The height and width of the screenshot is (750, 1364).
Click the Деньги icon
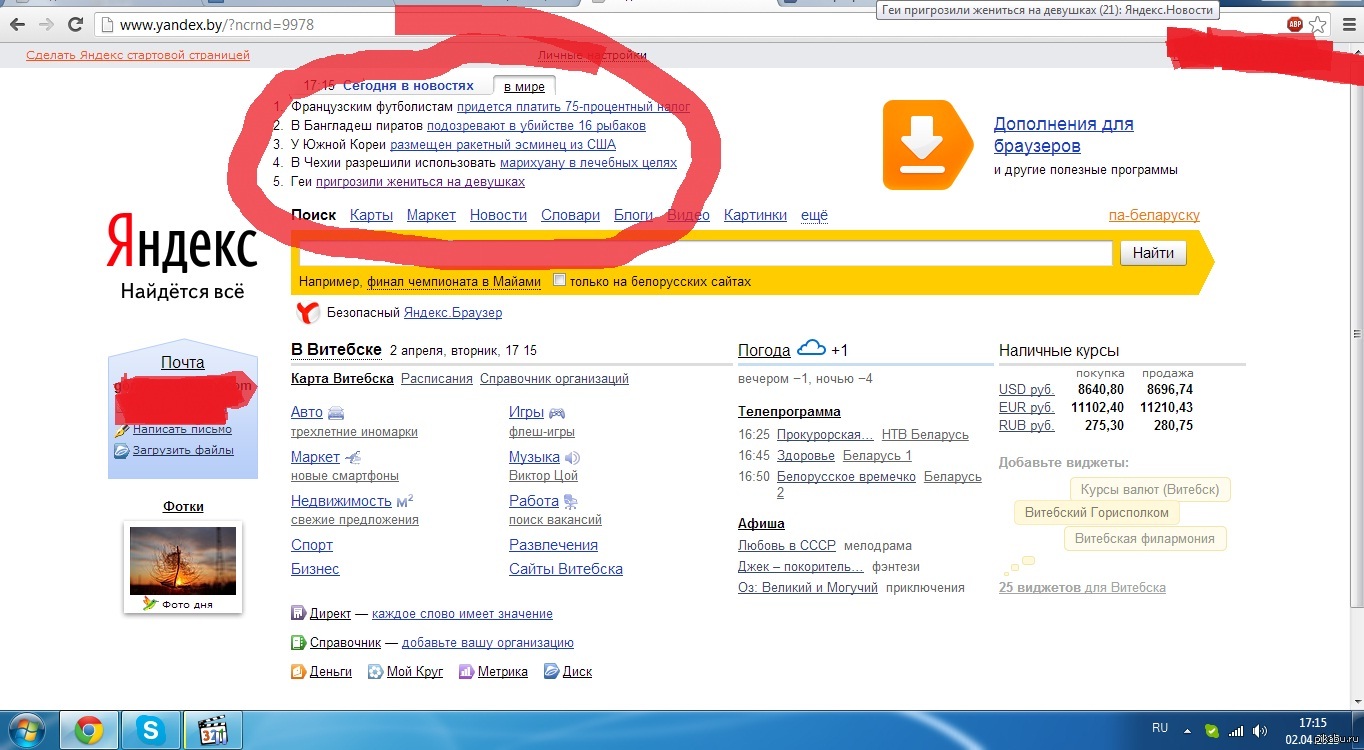pyautogui.click(x=298, y=672)
